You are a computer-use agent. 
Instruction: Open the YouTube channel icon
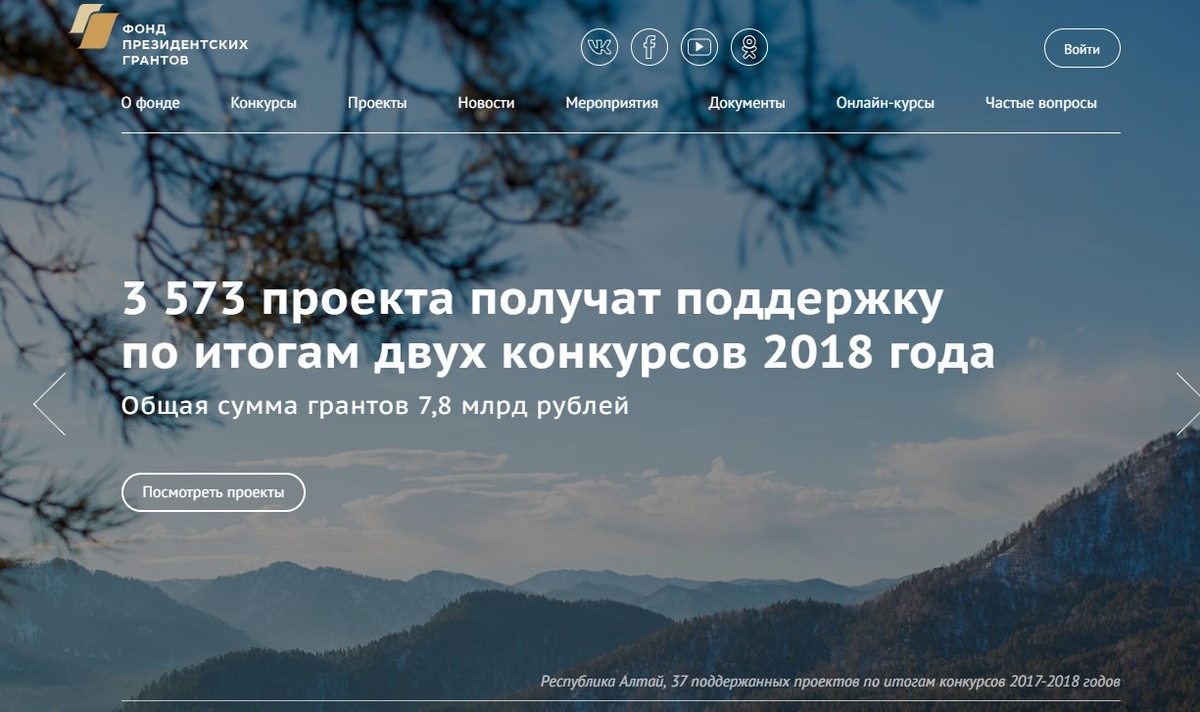coord(699,47)
